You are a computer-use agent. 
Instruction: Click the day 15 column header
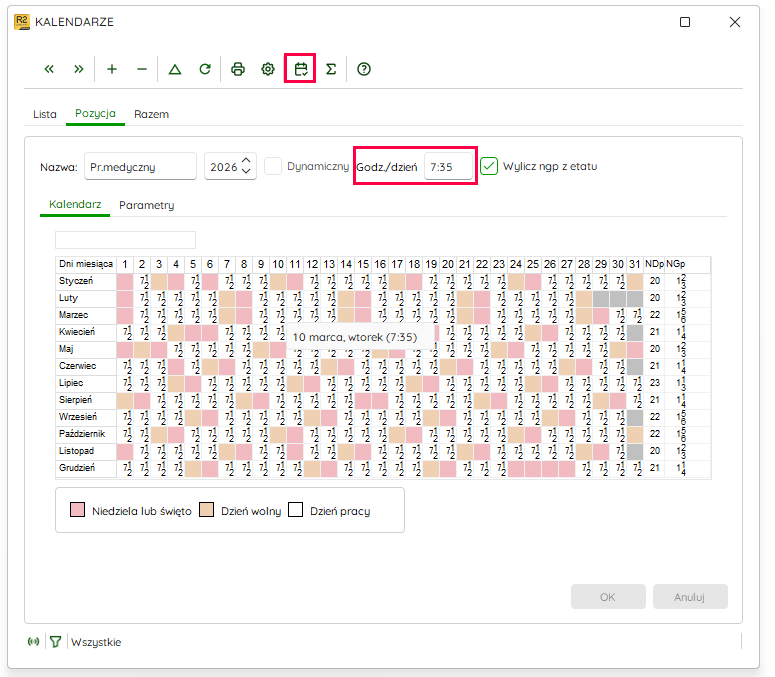coord(363,264)
